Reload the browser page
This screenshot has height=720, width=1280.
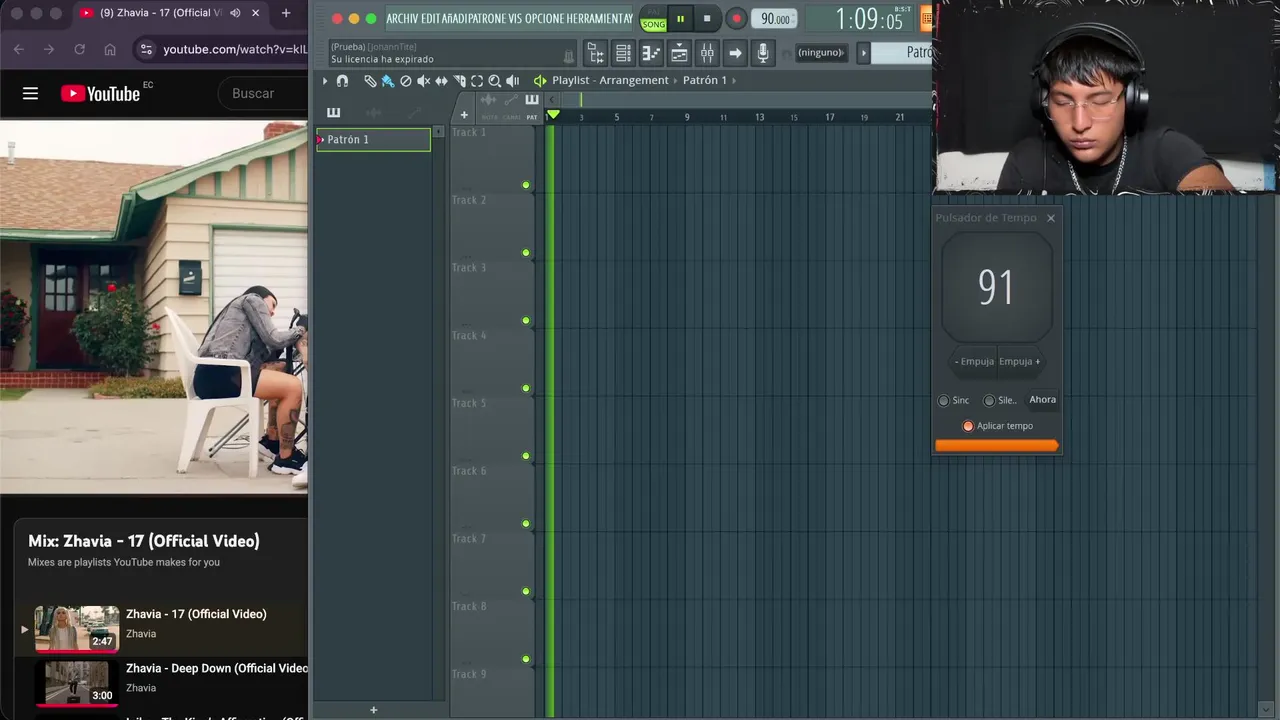pyautogui.click(x=79, y=49)
